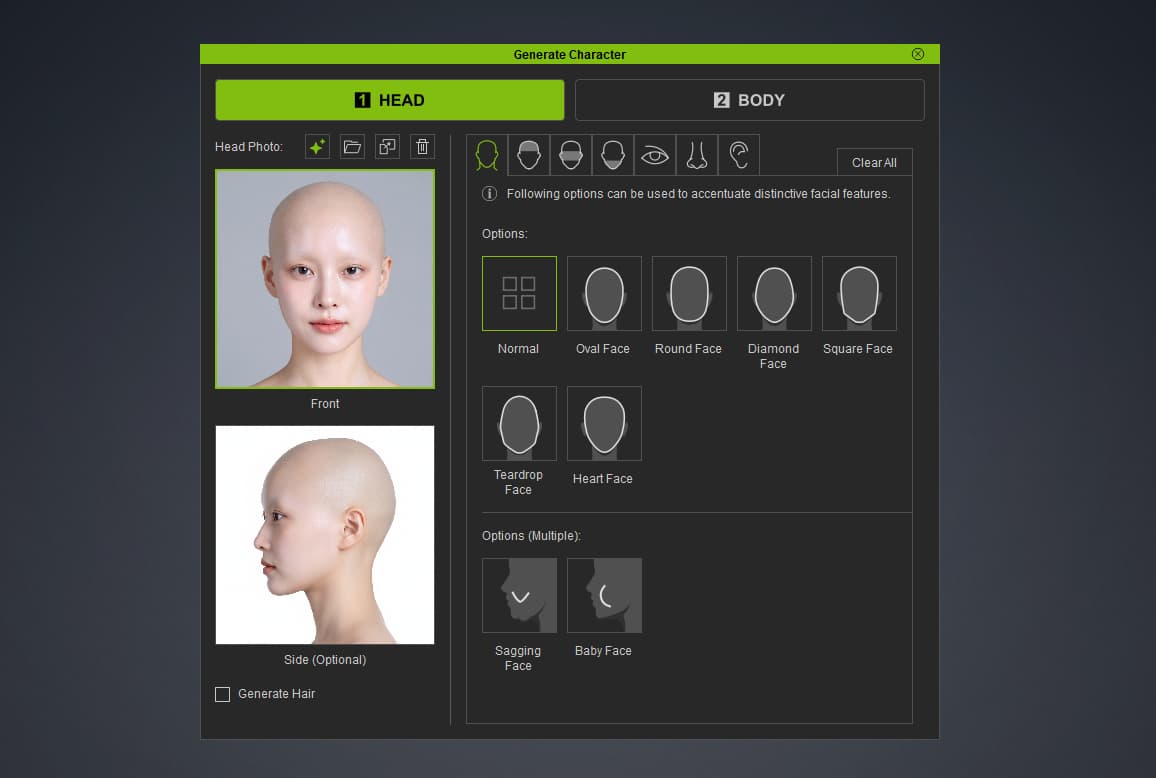Choose the Heart Face shape
Image resolution: width=1156 pixels, height=778 pixels.
click(604, 423)
